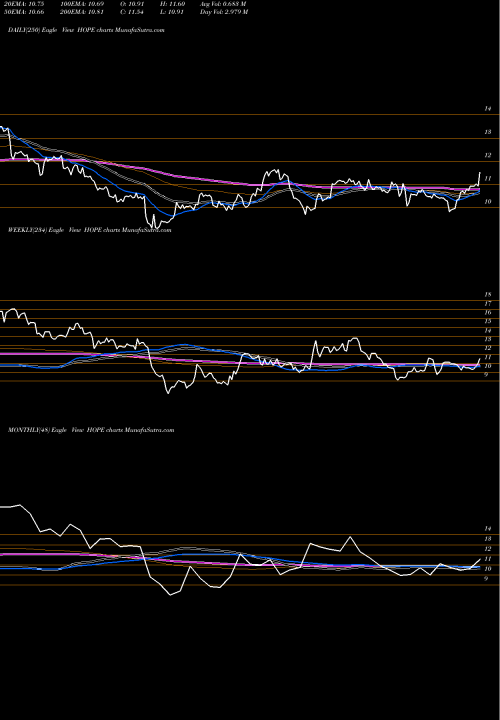Viewport: 500px width, 720px height.
Task: Click the Avg Vol reading
Action: tap(223, 4)
